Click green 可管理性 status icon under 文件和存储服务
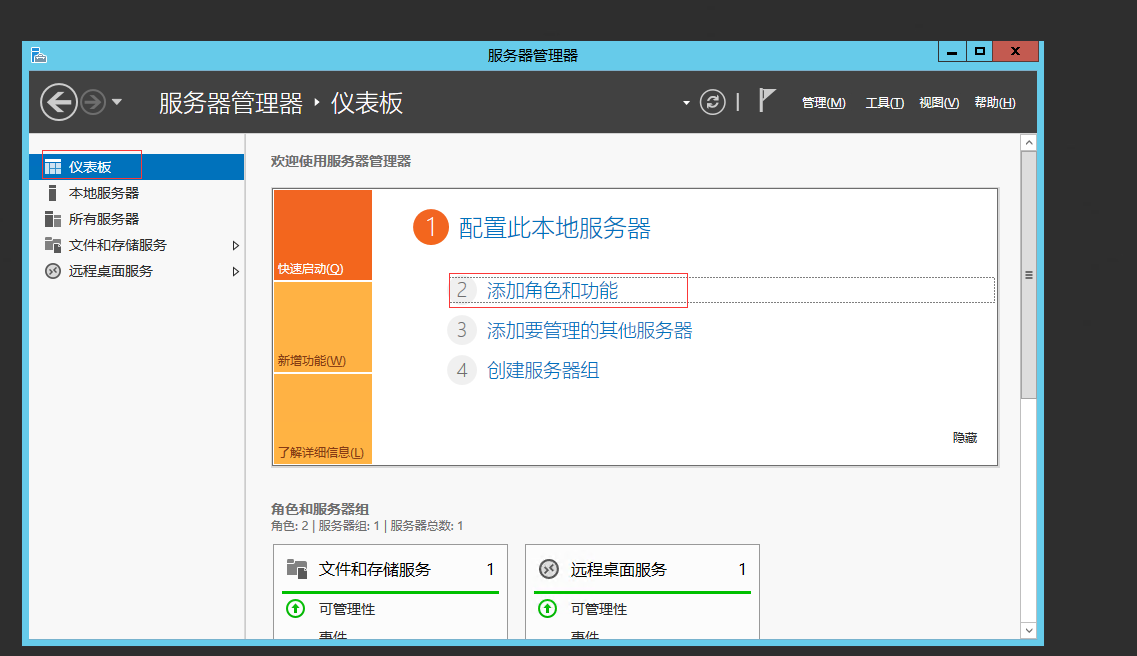 [295, 608]
